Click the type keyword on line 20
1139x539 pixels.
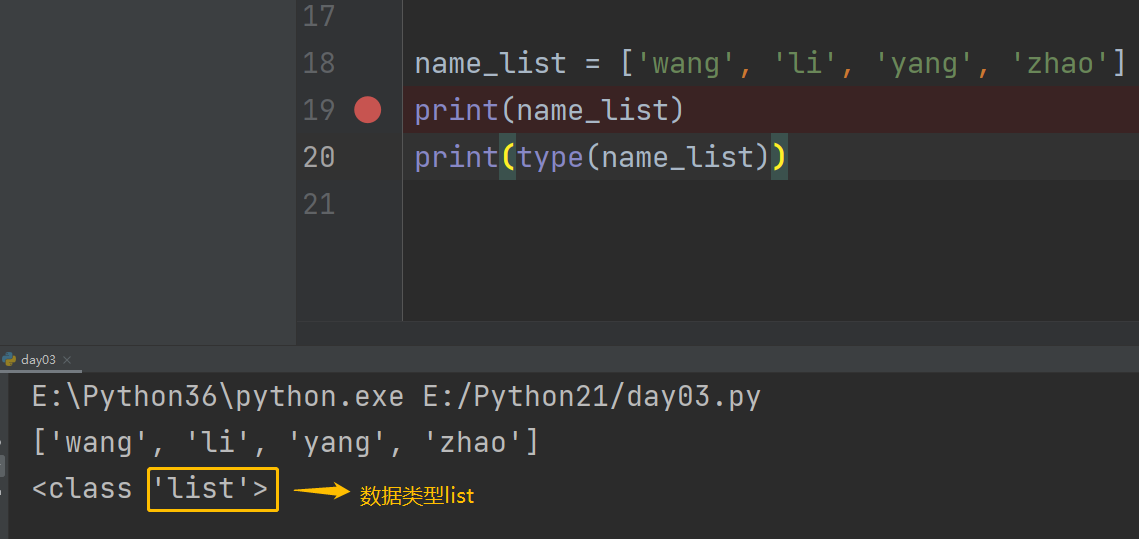click(550, 157)
